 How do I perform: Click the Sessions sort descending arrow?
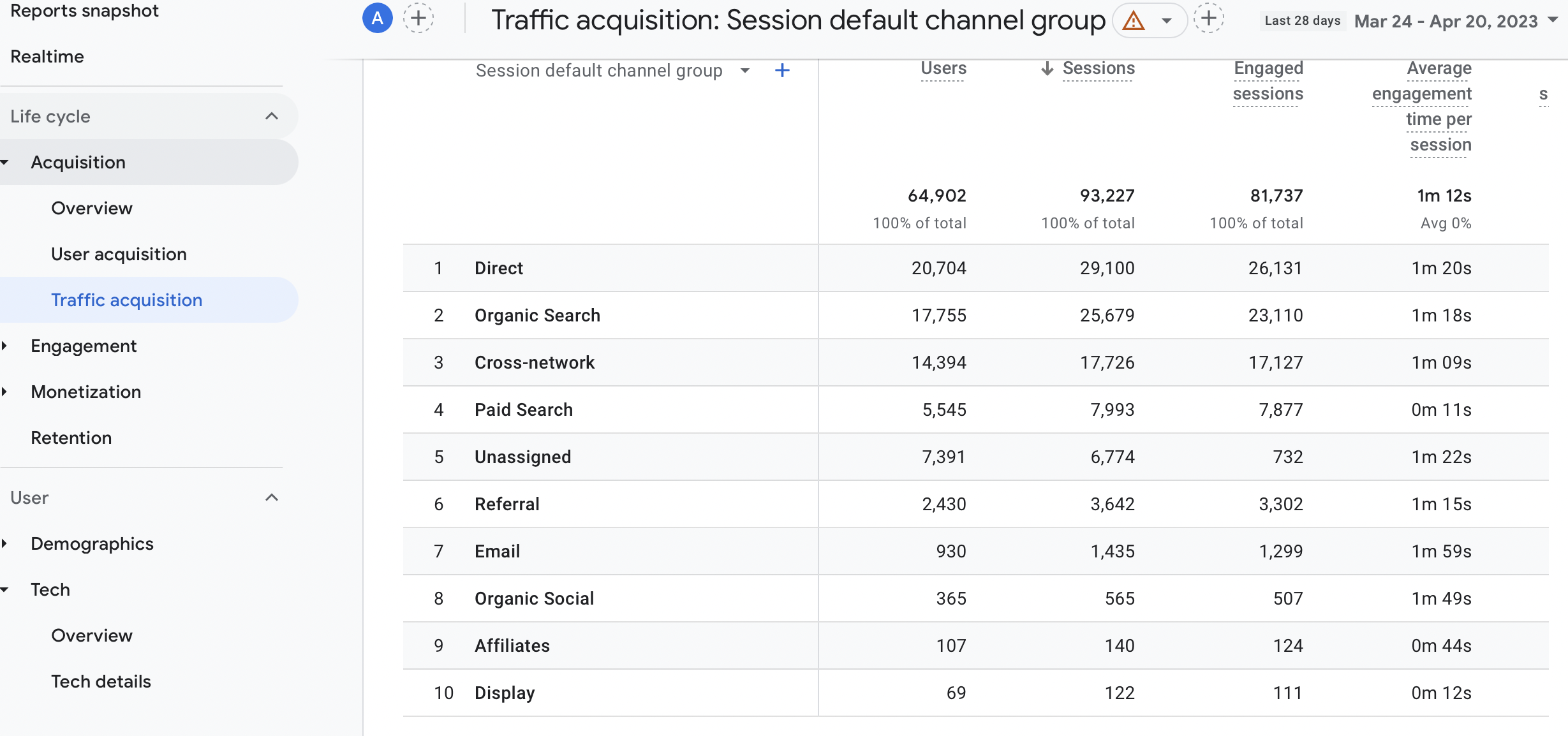point(1047,68)
